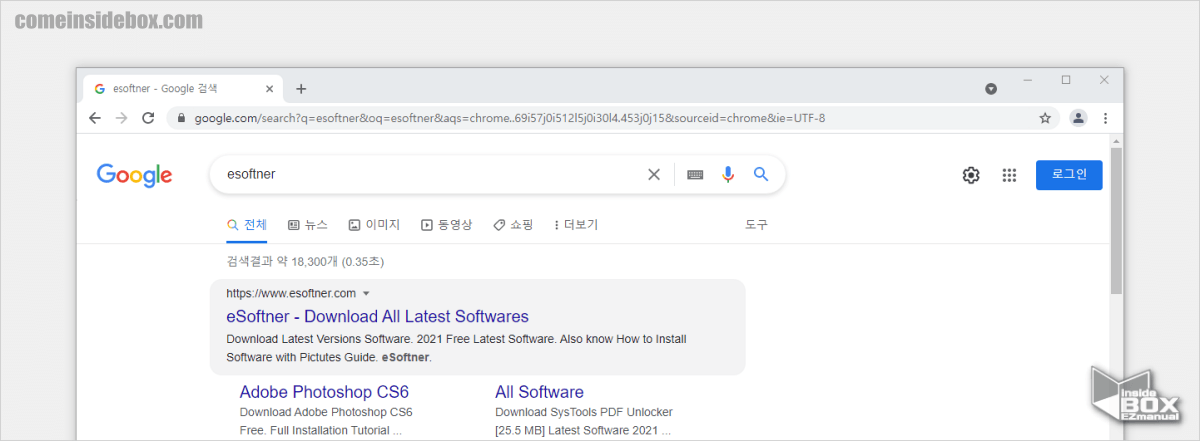Click the blue magnifier search button

pos(761,174)
